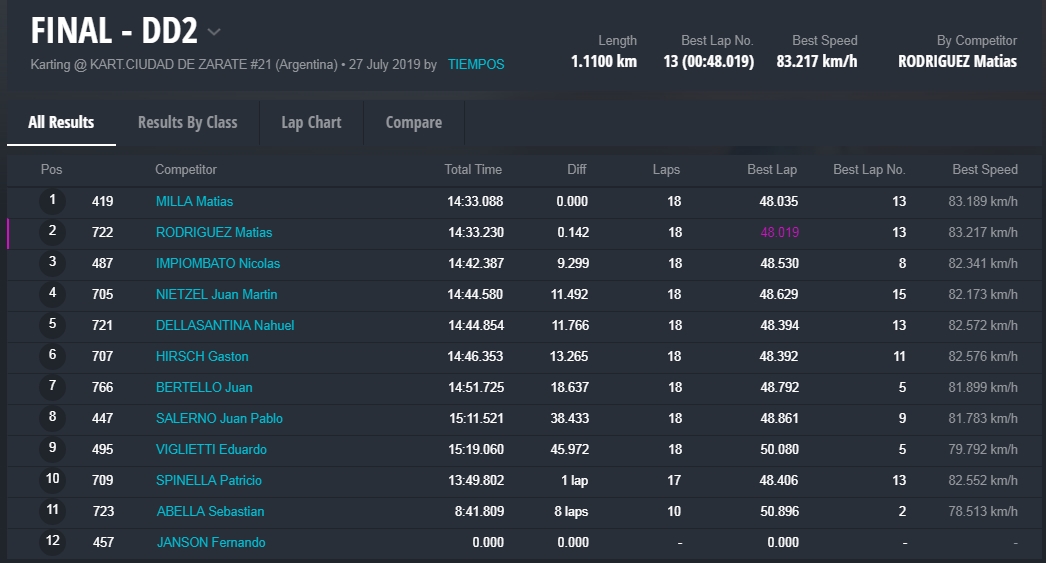
Task: Switch to the Results By Class tab
Action: [187, 122]
